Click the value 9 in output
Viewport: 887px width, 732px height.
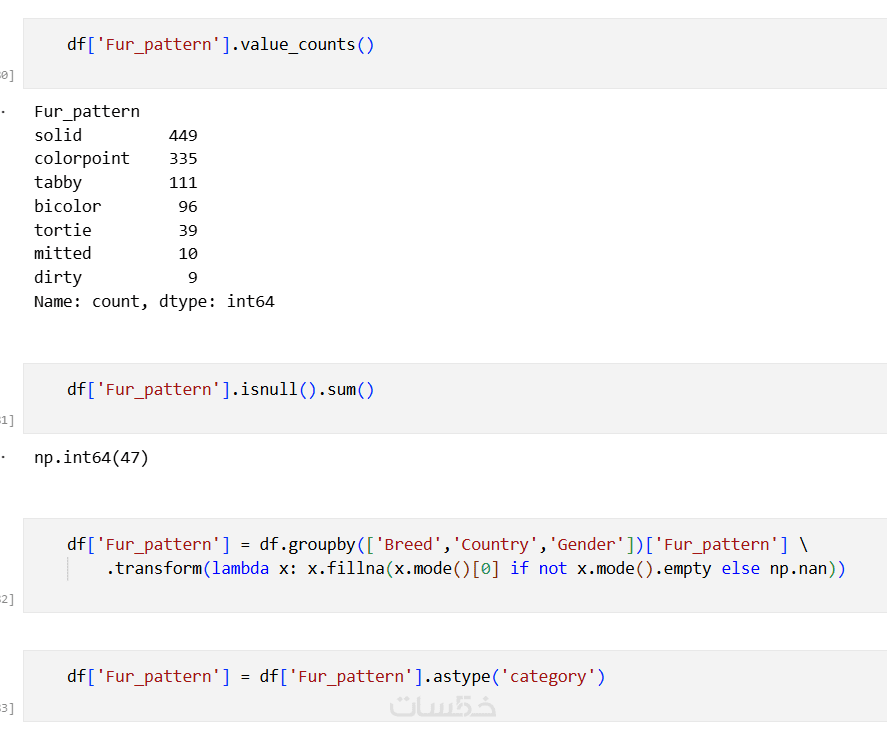point(193,278)
